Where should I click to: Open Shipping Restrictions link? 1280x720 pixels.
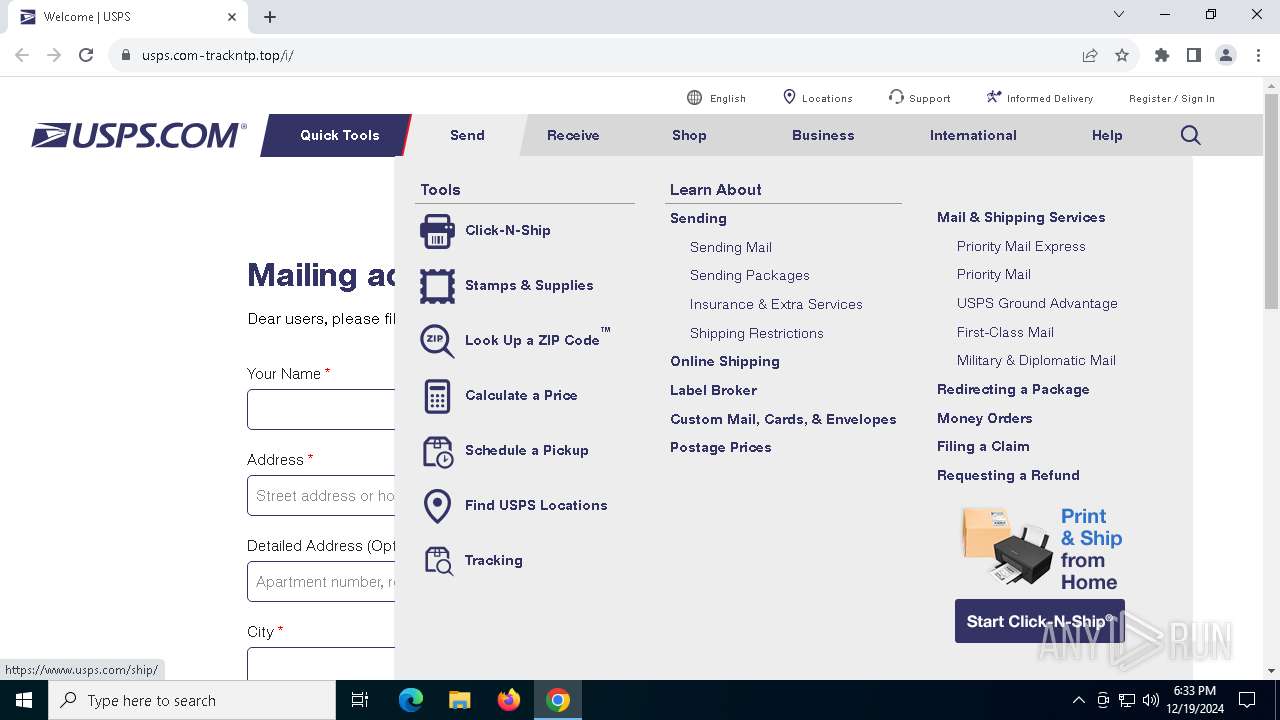pyautogui.click(x=757, y=333)
